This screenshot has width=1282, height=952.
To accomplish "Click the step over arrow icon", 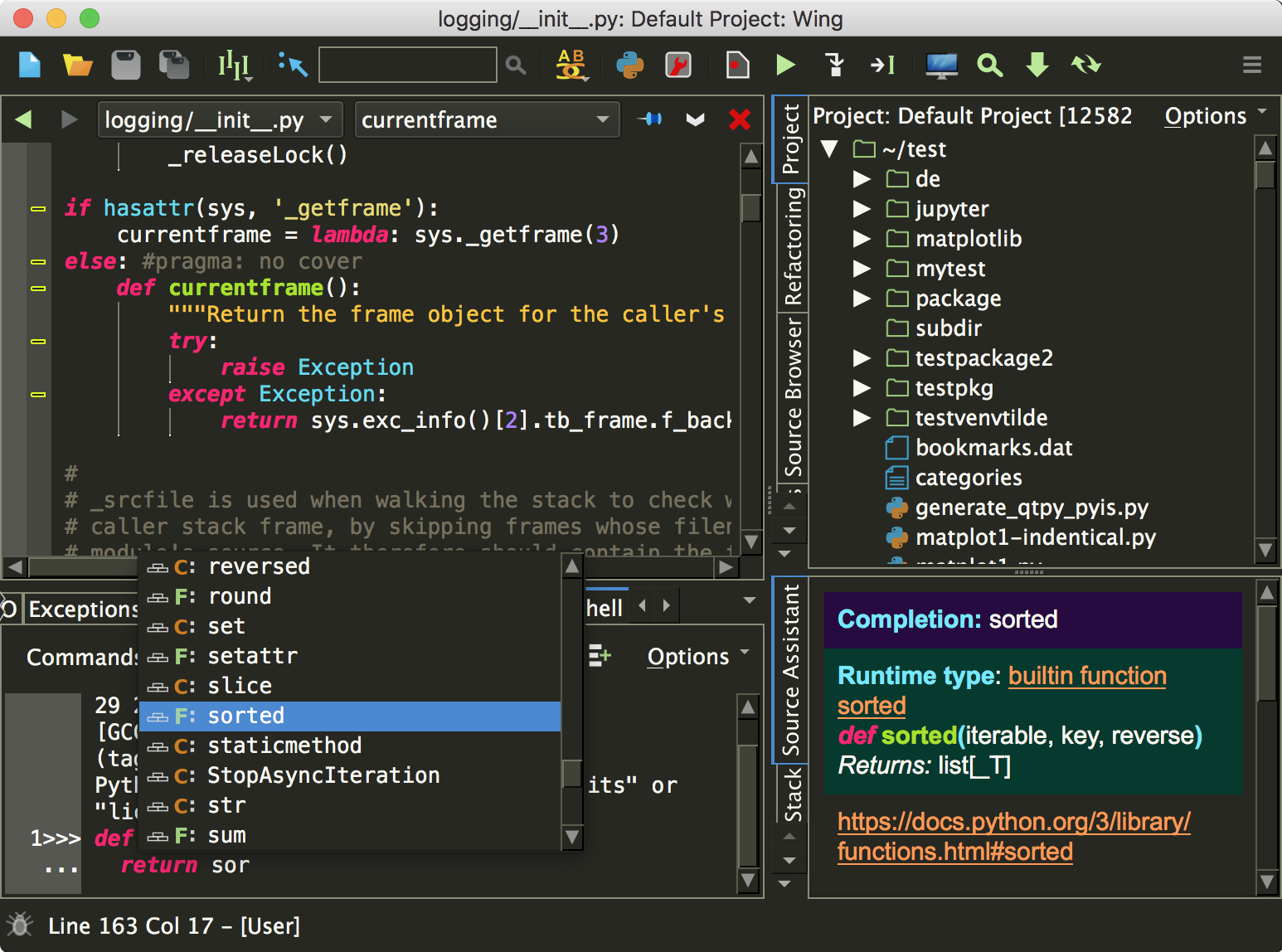I will (882, 65).
